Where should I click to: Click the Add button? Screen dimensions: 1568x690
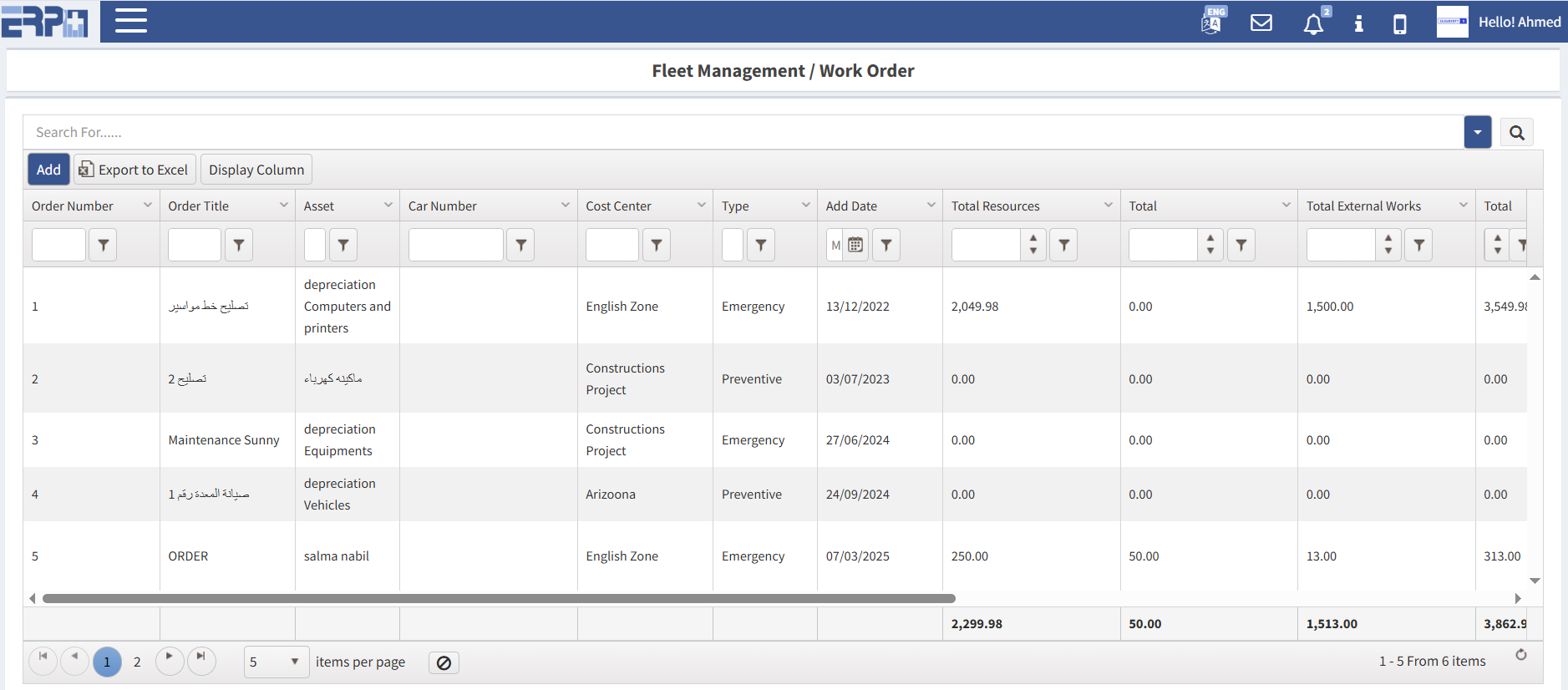click(x=48, y=170)
